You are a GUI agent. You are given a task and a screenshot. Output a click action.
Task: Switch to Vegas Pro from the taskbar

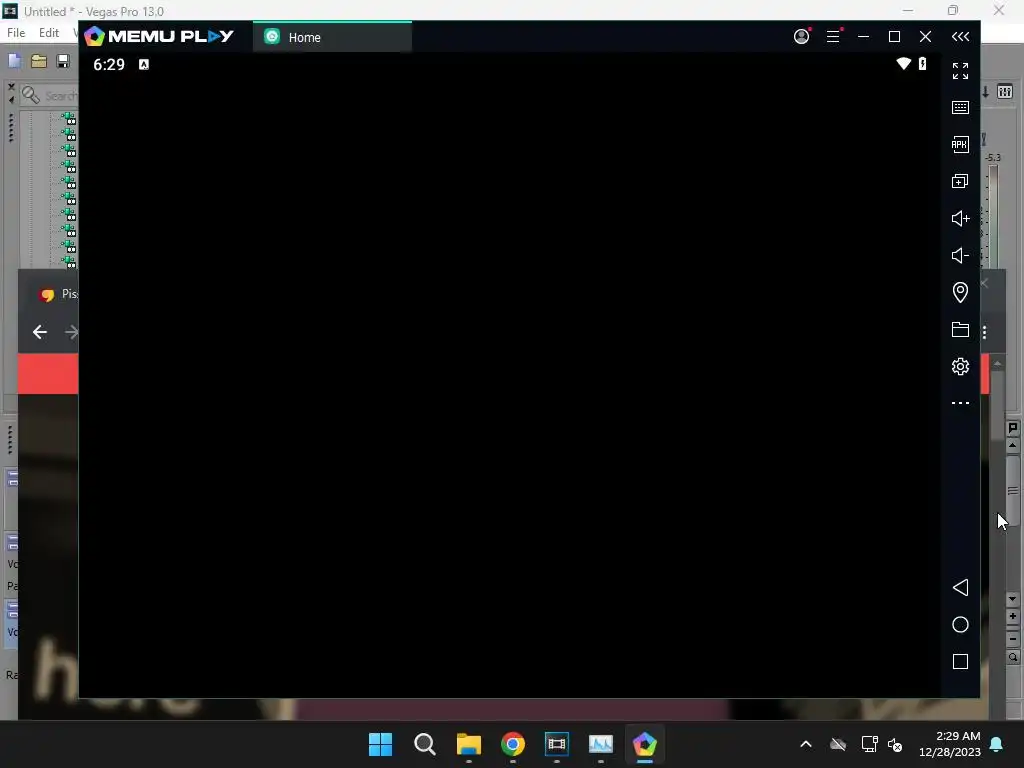coord(557,744)
